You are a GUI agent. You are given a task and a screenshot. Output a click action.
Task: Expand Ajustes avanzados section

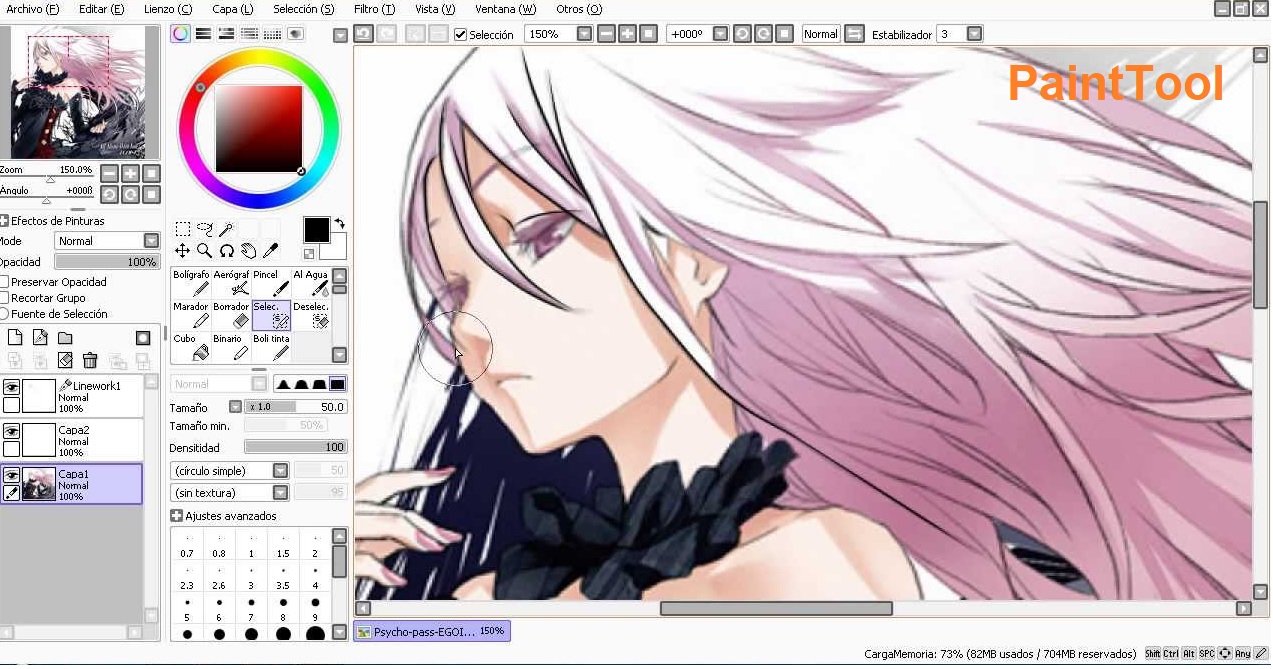176,516
